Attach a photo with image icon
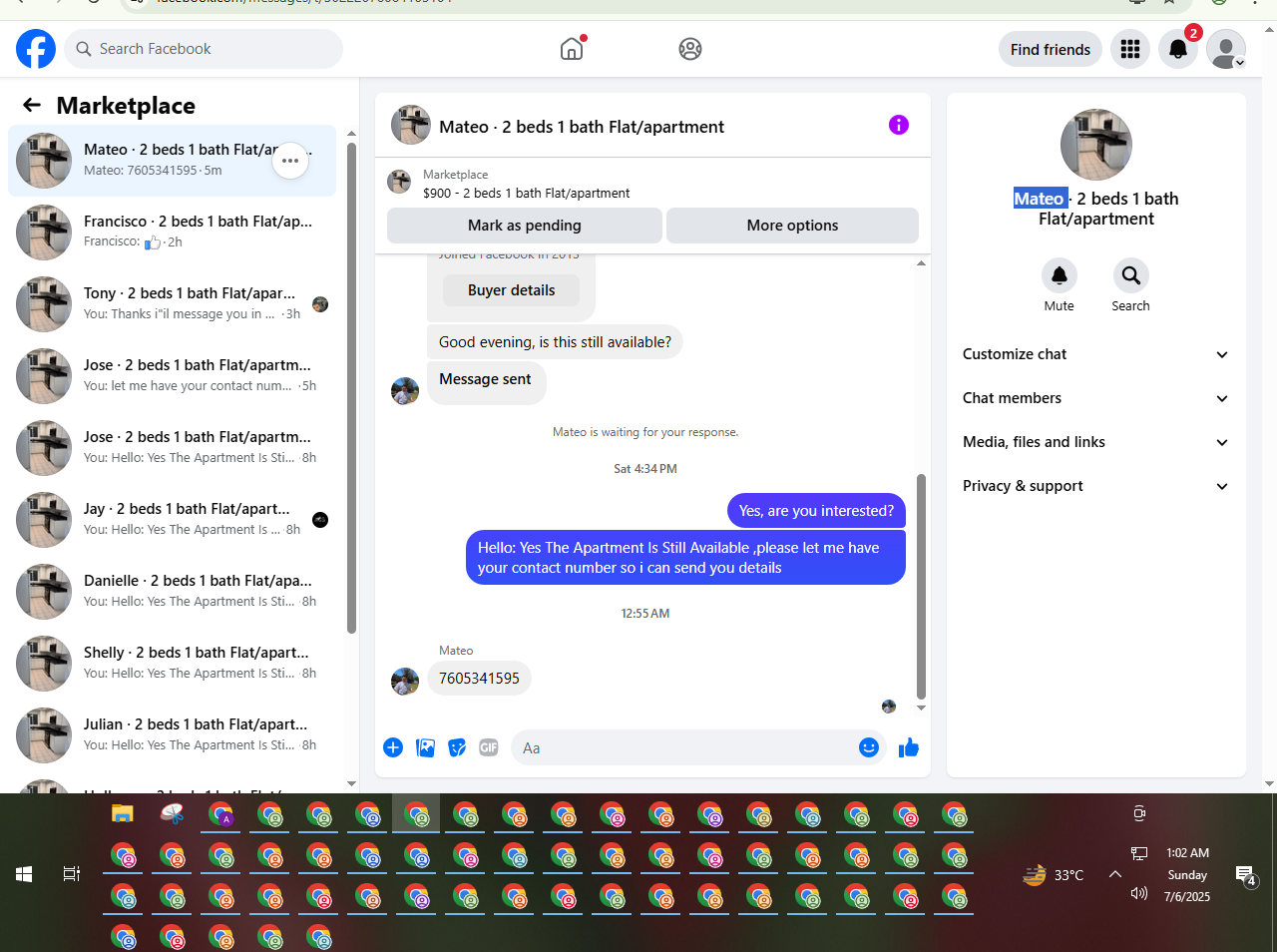This screenshot has width=1277, height=952. point(425,747)
